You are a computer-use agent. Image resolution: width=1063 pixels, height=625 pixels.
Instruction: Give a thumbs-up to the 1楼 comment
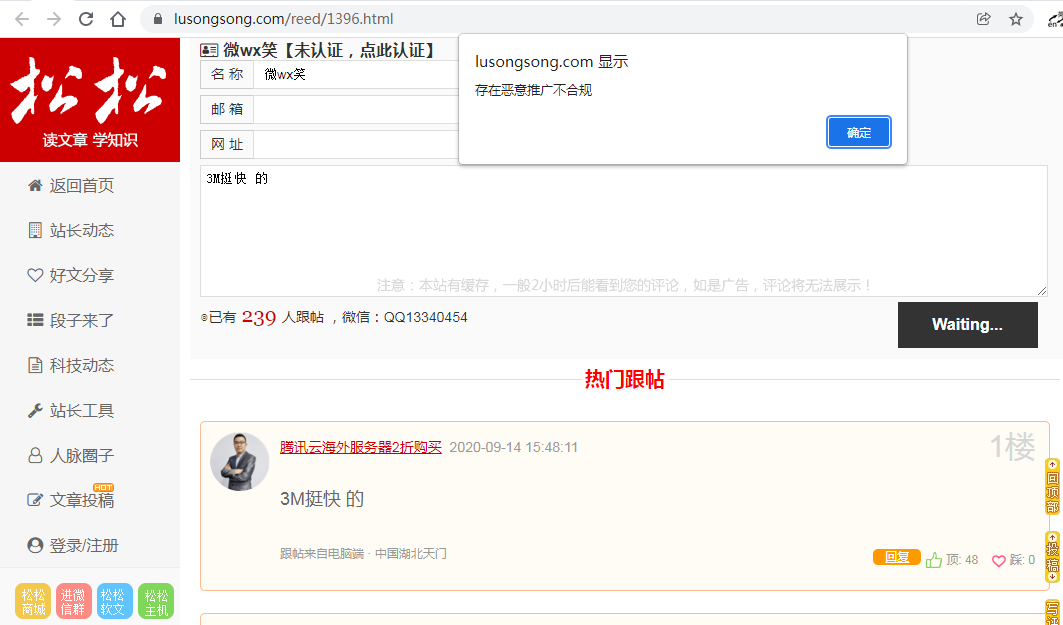coord(934,560)
